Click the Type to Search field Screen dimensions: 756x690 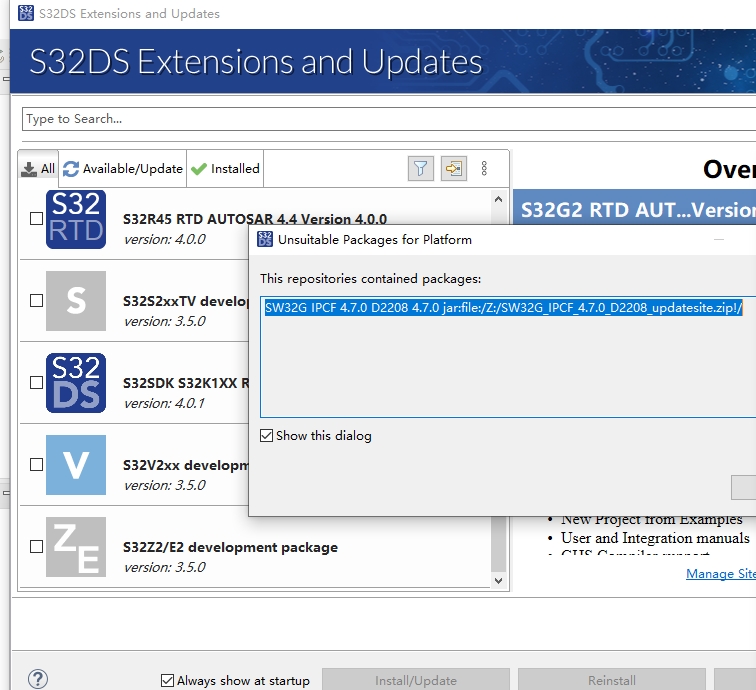tap(389, 119)
